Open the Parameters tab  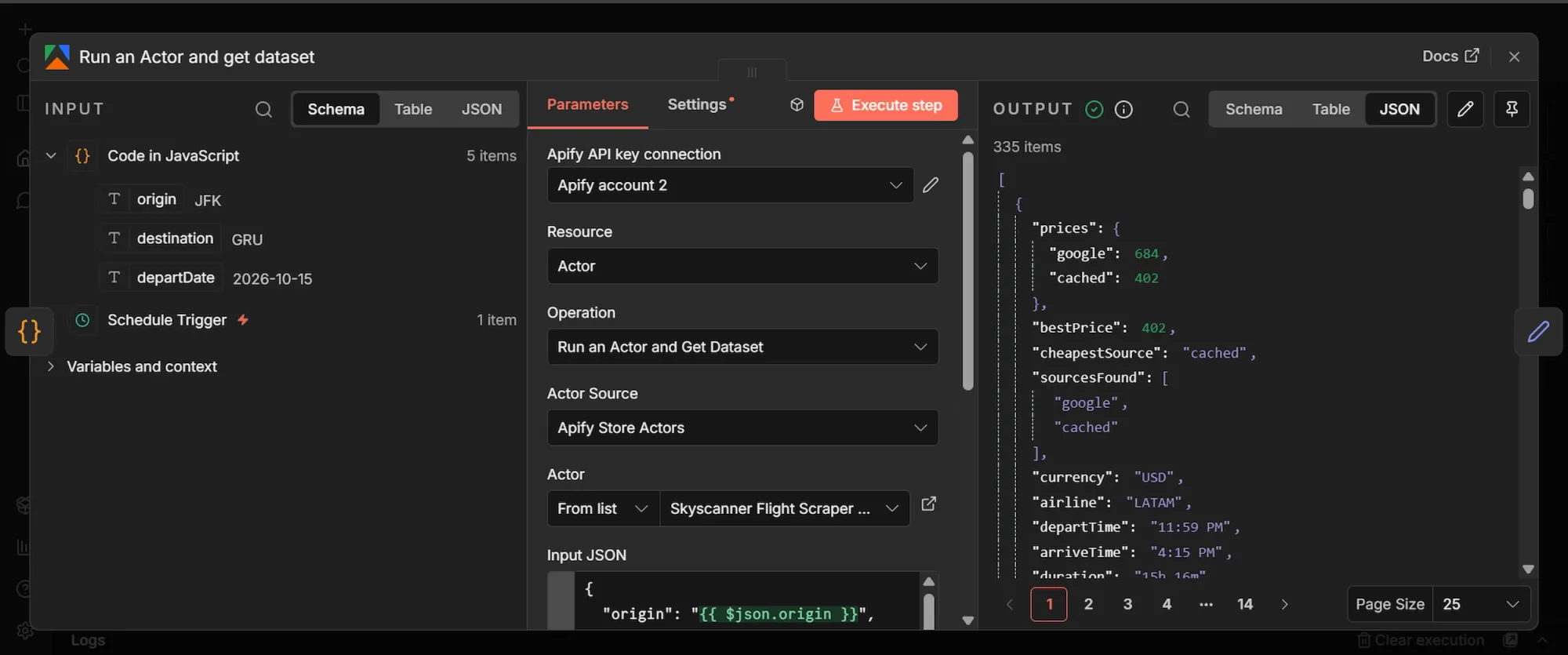click(x=587, y=104)
